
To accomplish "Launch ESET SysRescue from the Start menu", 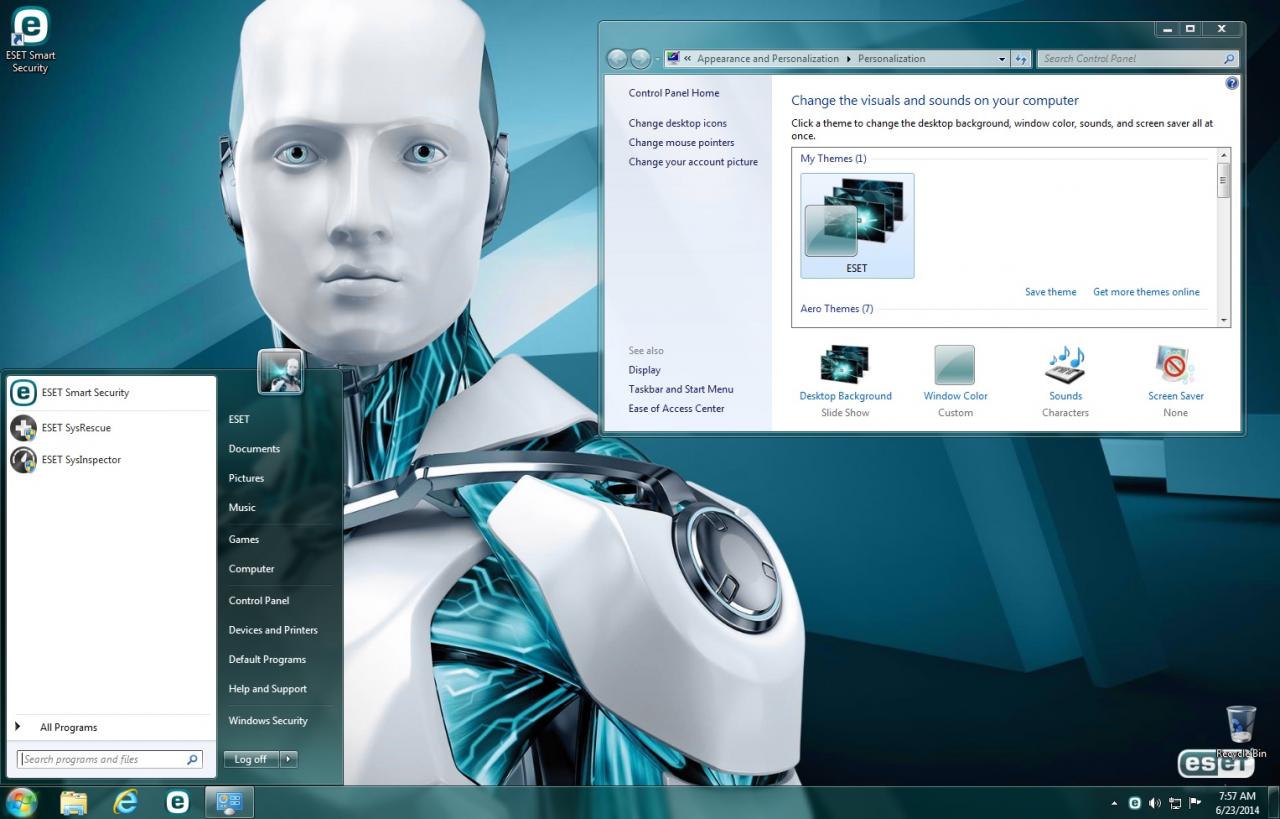I will pos(111,428).
